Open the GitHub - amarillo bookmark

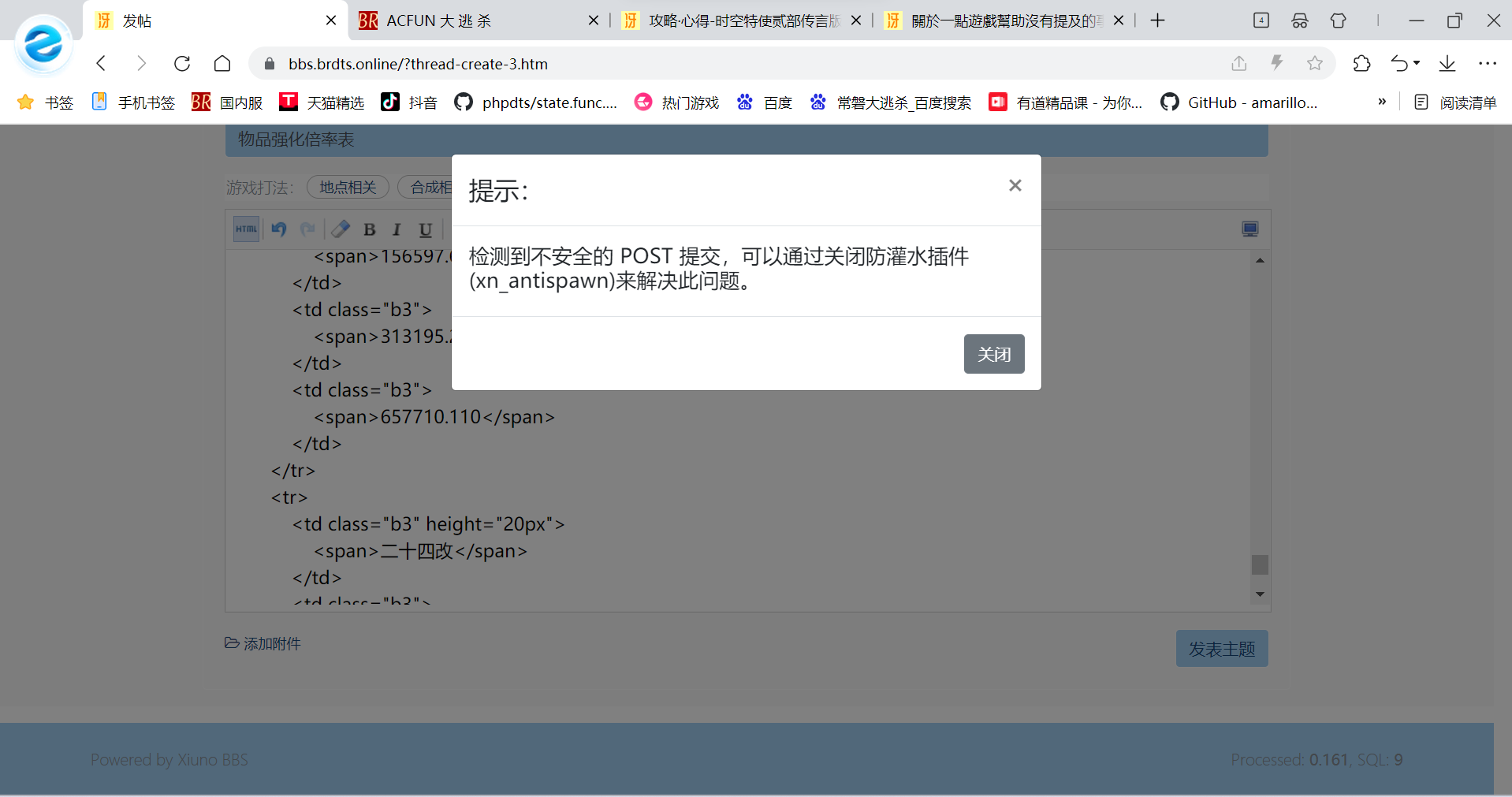pyautogui.click(x=1239, y=102)
